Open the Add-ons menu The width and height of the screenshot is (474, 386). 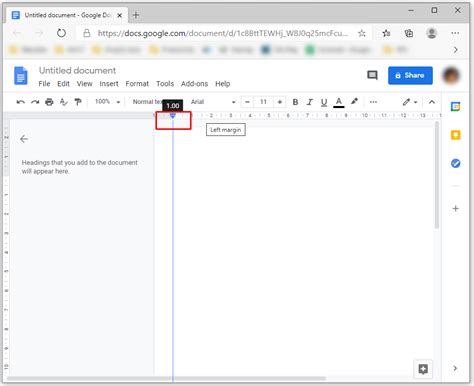[194, 84]
